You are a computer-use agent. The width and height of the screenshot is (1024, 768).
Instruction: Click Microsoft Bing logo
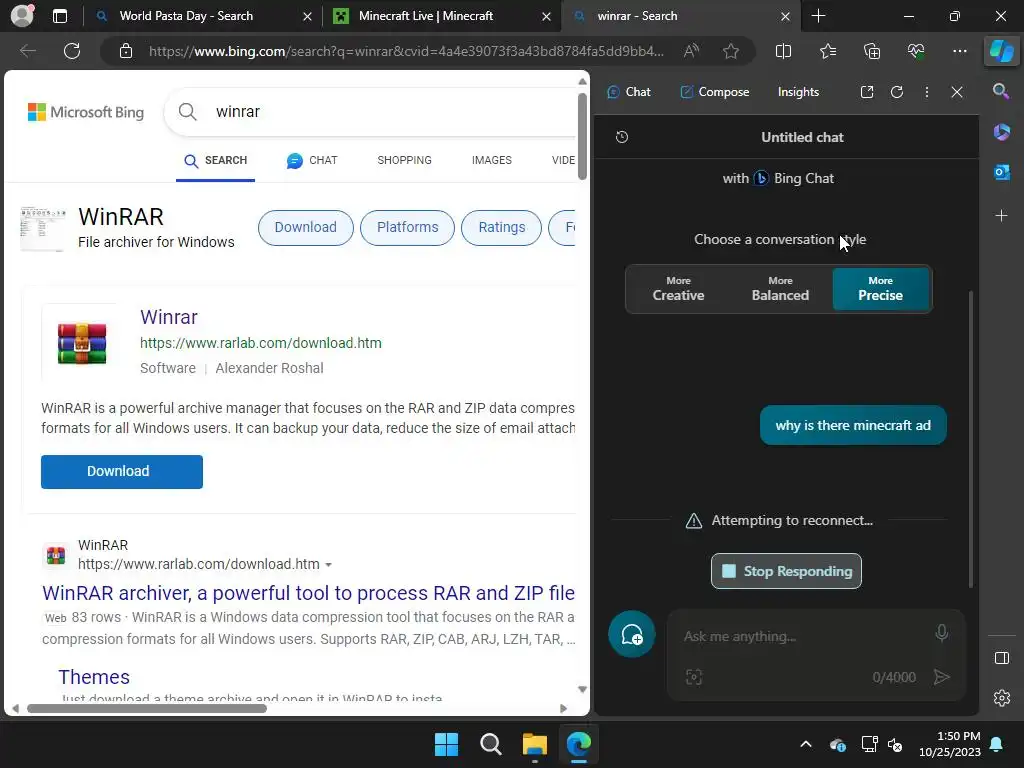point(86,112)
